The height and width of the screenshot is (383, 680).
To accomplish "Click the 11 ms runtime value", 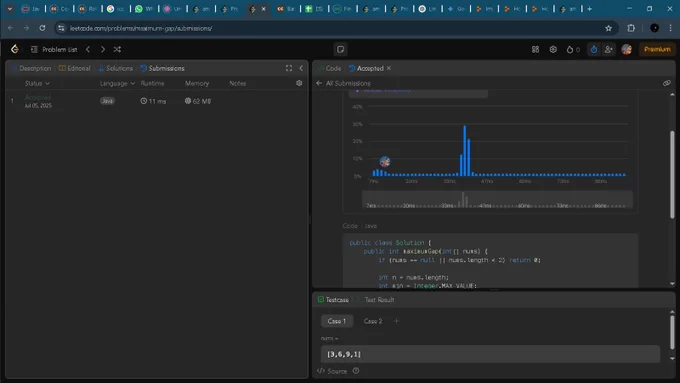I will pos(153,101).
